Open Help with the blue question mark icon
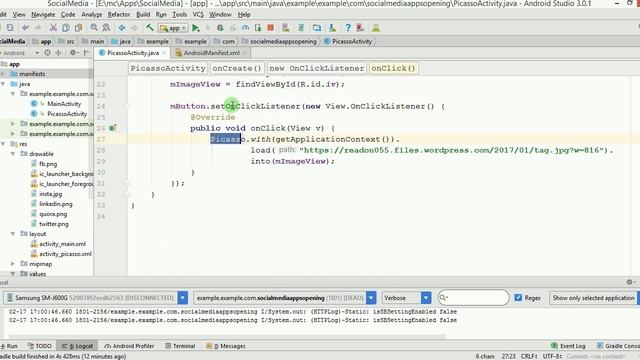Viewport: 640px width, 360px height. [x=348, y=28]
